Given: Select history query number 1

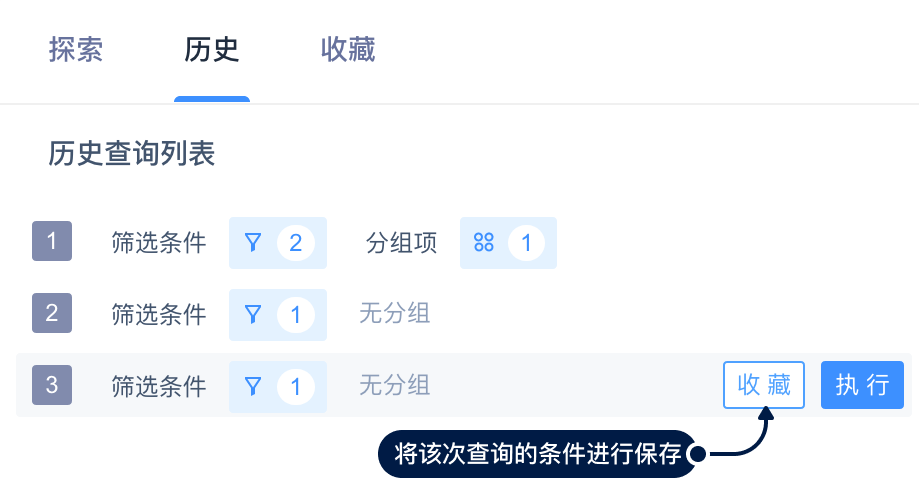Looking at the screenshot, I should pyautogui.click(x=52, y=242).
